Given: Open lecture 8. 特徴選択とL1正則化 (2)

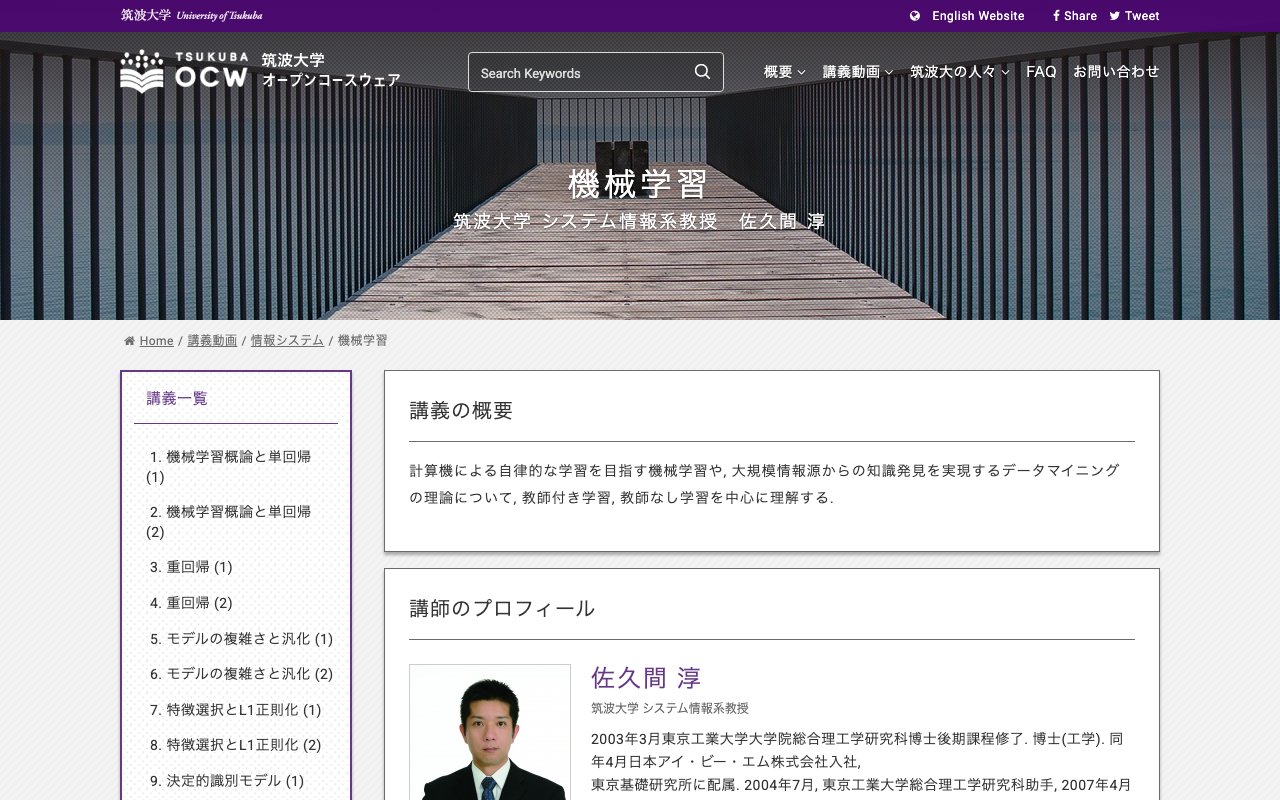Looking at the screenshot, I should tap(236, 745).
